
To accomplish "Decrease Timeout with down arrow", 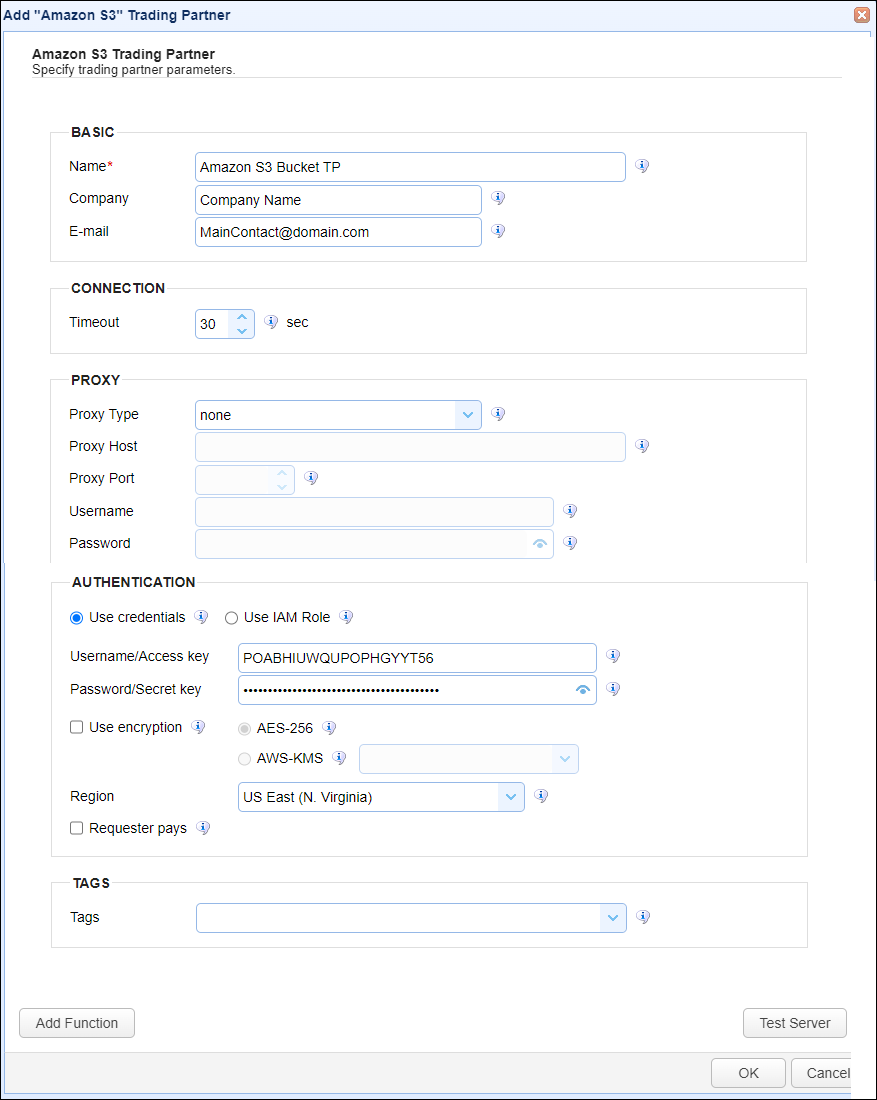I will coord(242,331).
